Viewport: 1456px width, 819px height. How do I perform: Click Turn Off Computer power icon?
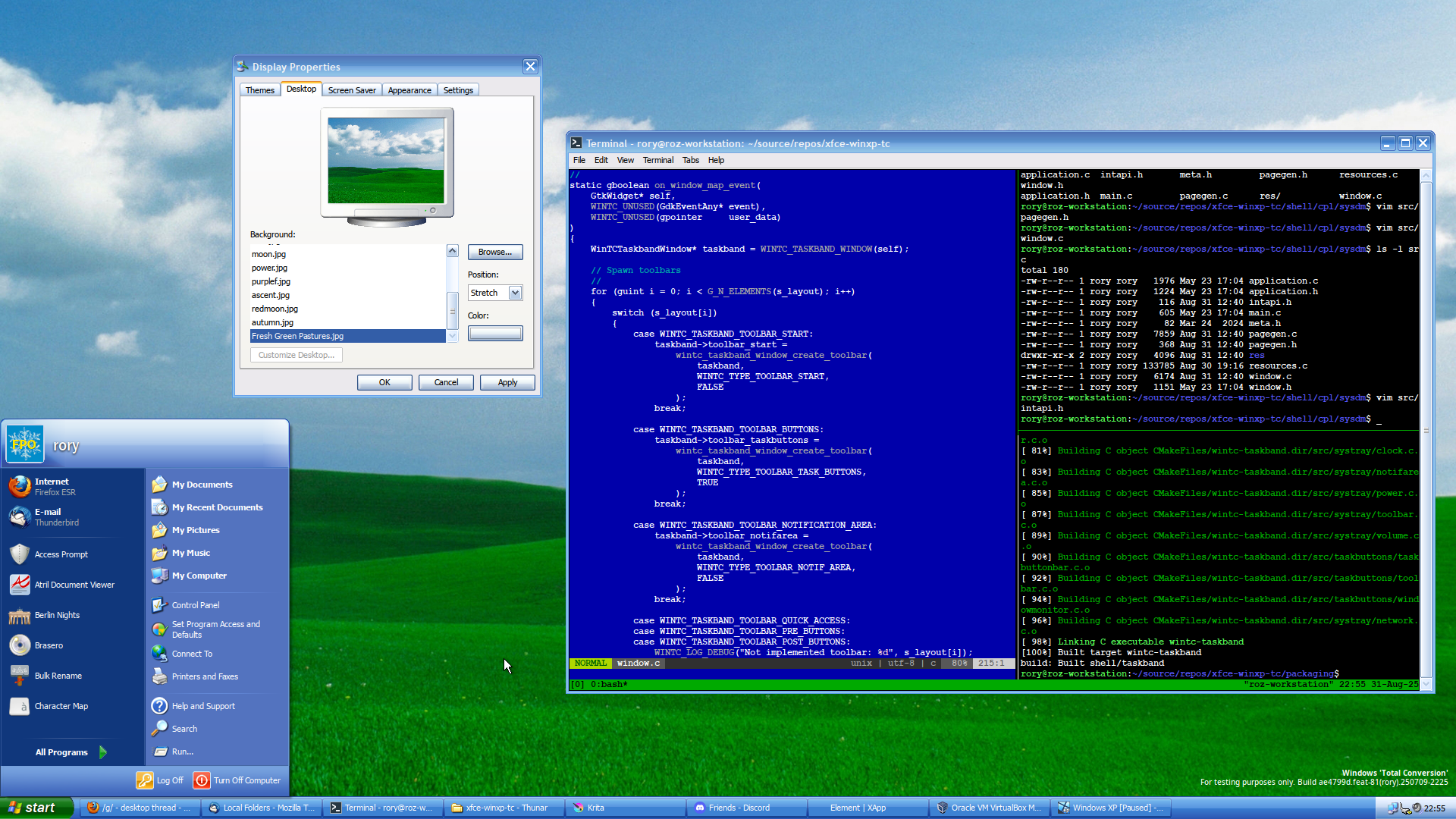202,780
